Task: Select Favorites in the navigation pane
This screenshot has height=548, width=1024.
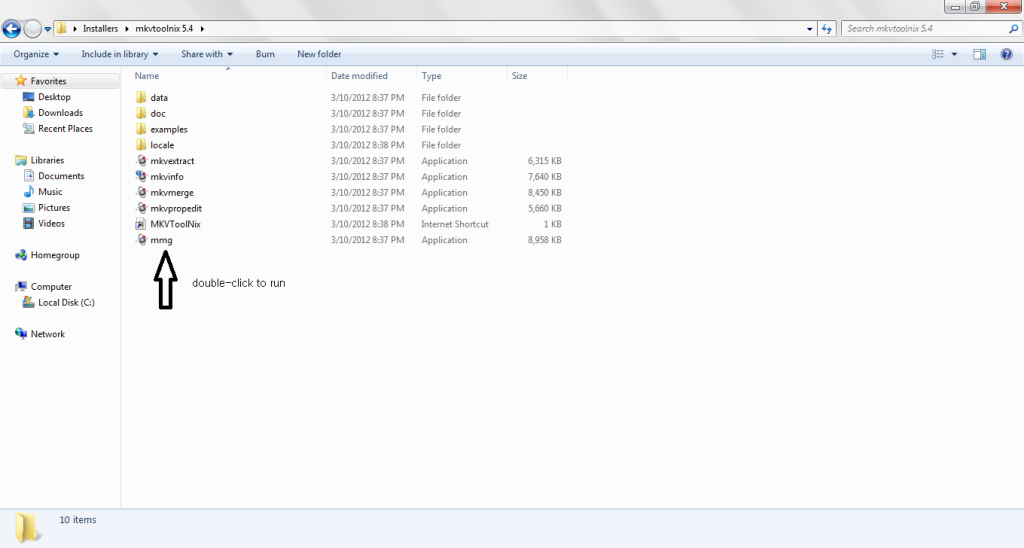Action: click(x=48, y=81)
